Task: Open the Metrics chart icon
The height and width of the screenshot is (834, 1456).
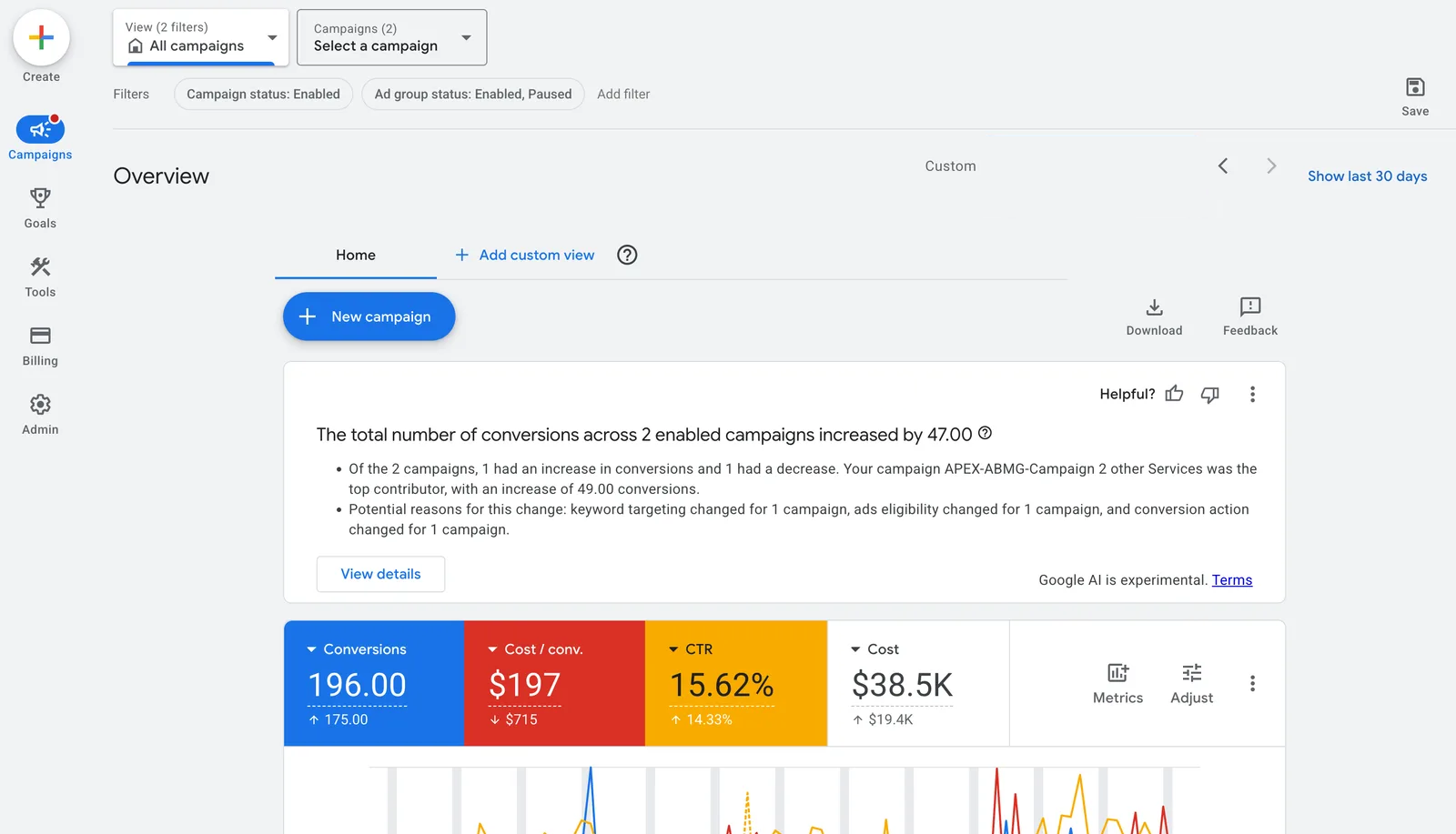Action: [1117, 673]
